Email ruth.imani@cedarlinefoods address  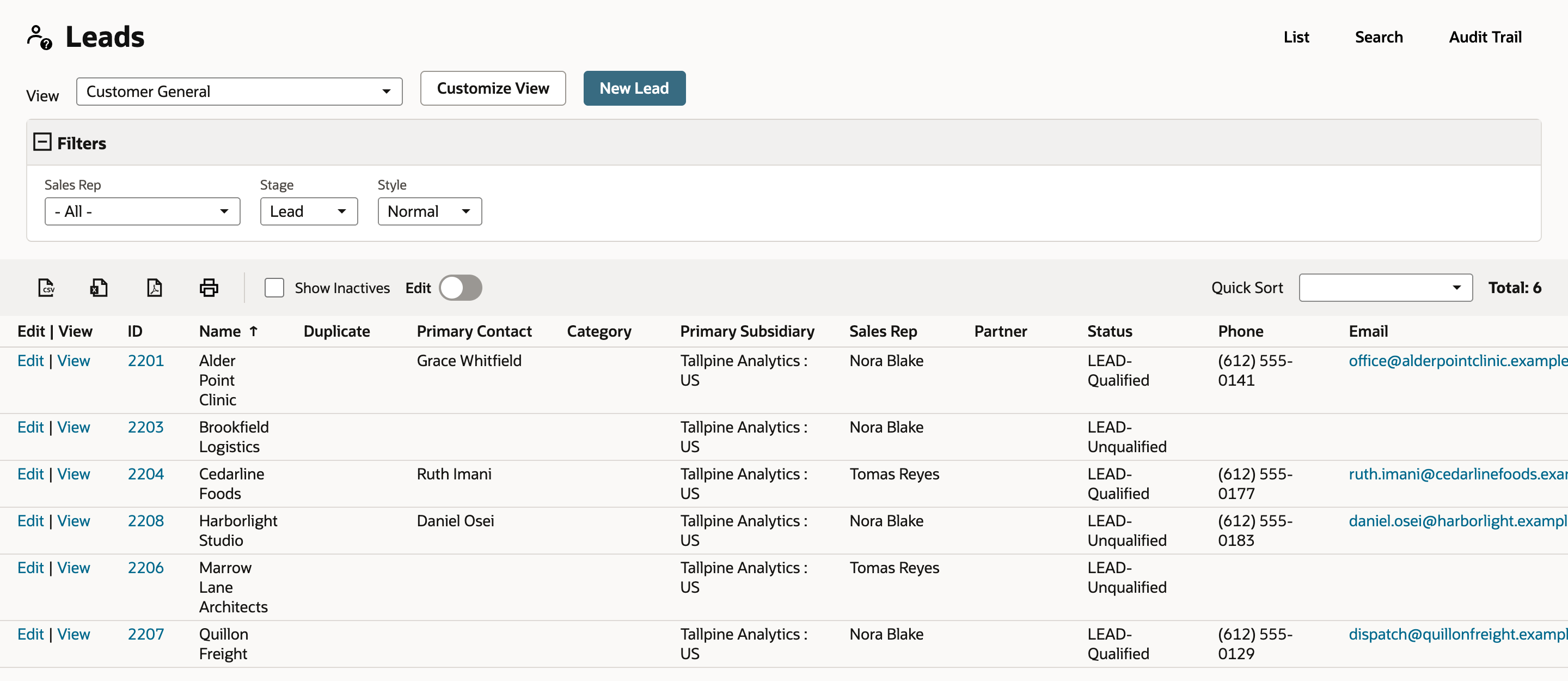(1458, 474)
